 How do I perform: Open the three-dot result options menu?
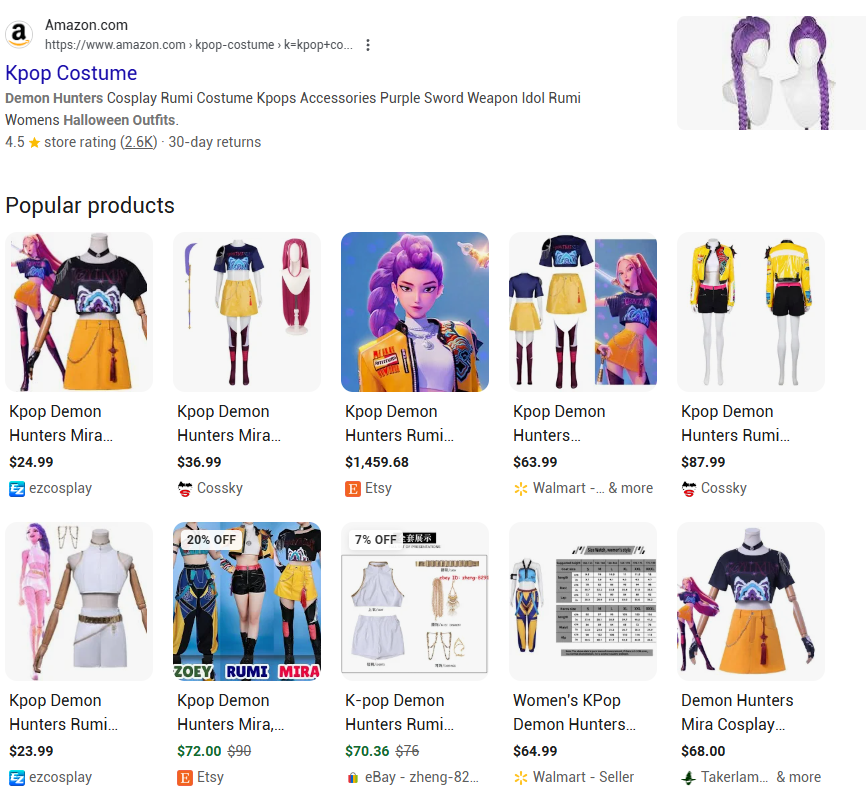[x=368, y=45]
